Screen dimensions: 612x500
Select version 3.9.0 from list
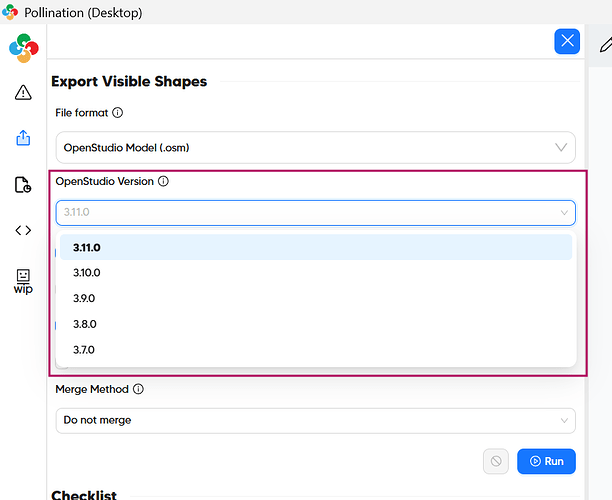tap(316, 298)
